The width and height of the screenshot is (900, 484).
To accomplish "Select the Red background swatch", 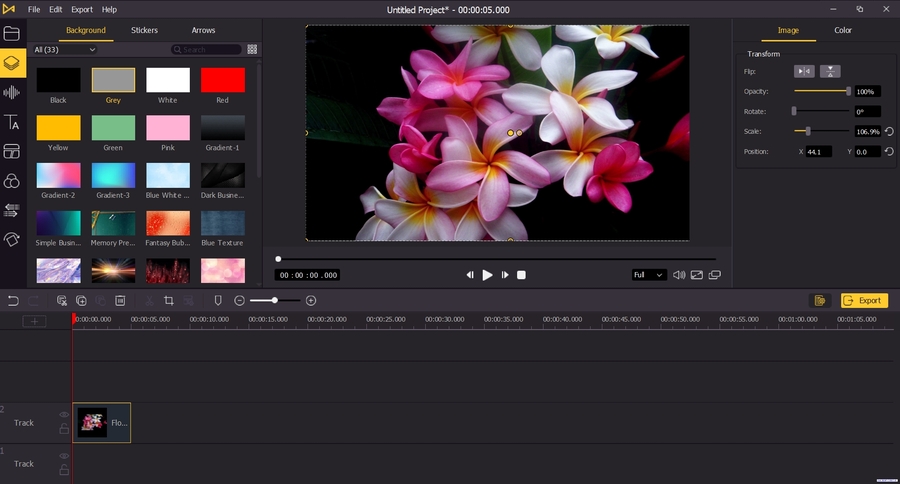I will click(223, 80).
